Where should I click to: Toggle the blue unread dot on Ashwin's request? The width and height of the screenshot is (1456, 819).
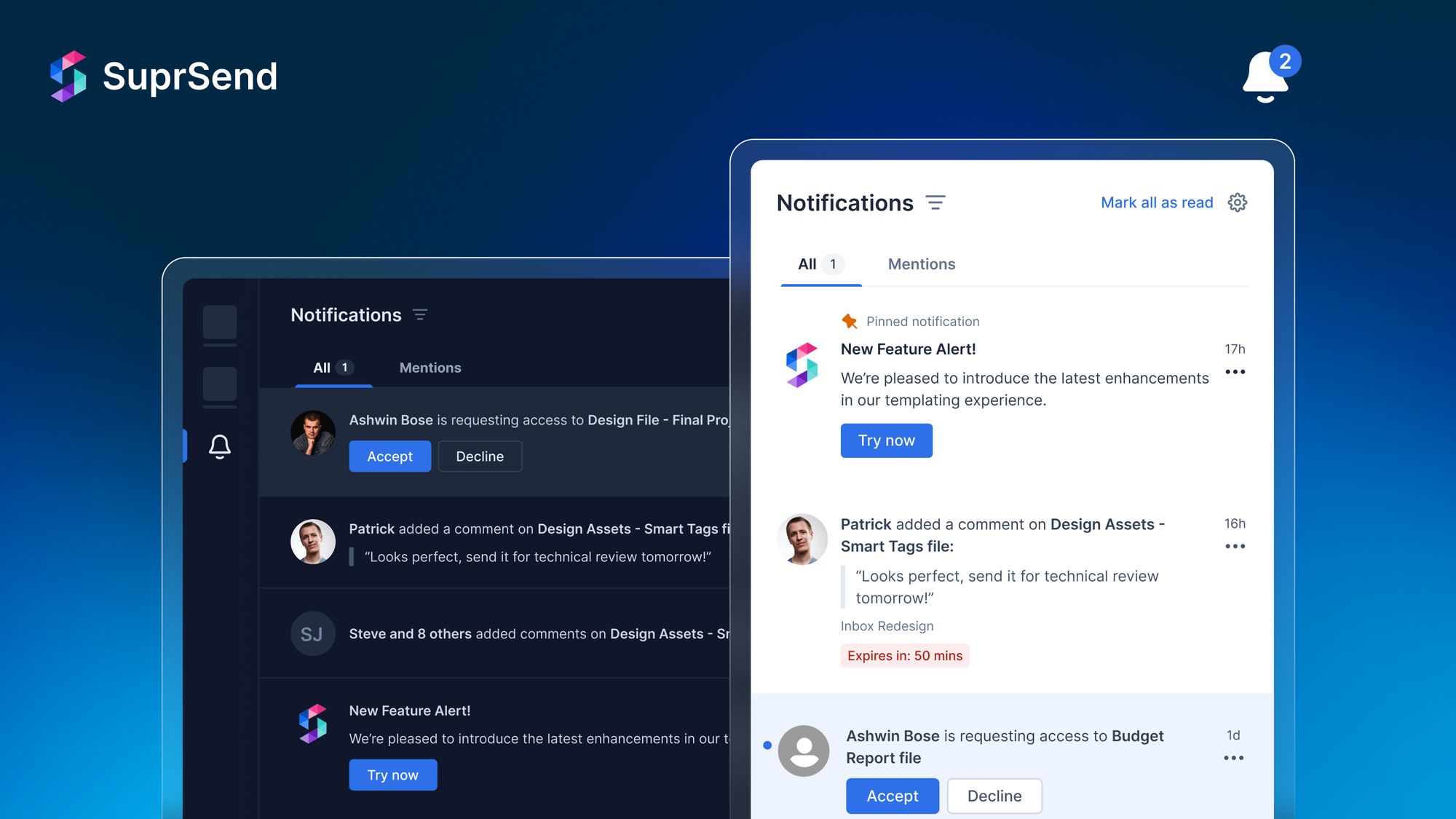767,745
